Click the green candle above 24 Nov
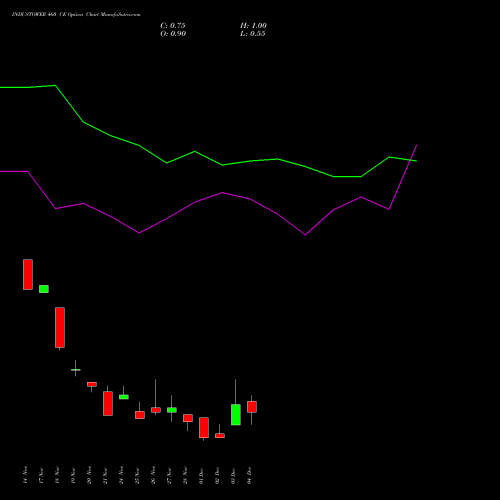500x500 pixels. 124,397
